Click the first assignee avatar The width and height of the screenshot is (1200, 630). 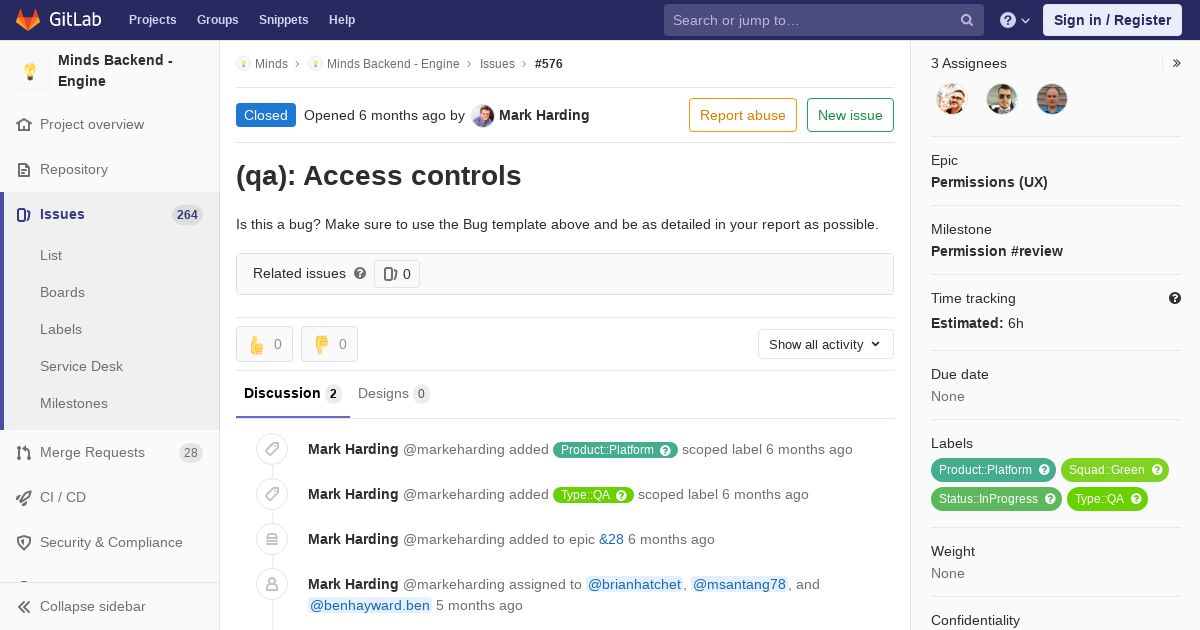click(x=952, y=99)
